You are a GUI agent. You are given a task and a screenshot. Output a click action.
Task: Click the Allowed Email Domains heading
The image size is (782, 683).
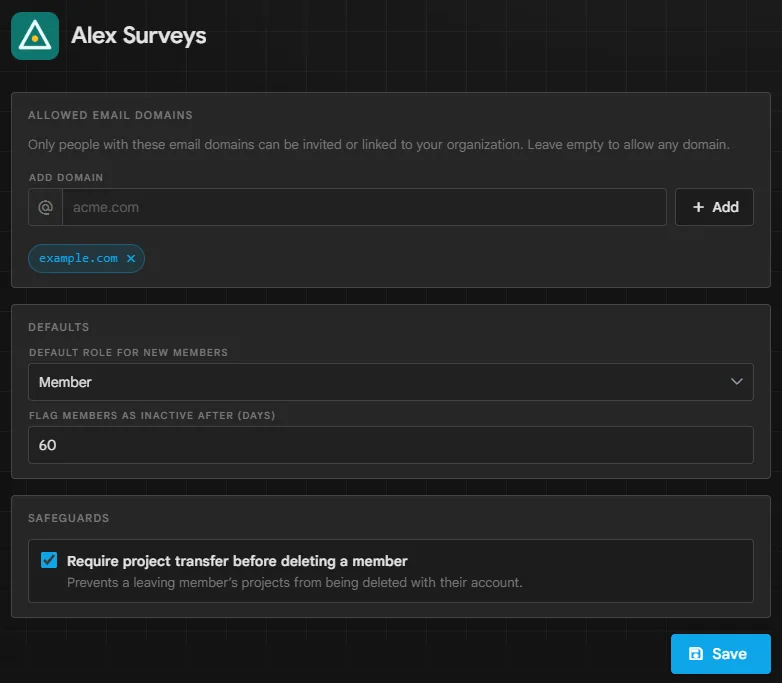pos(110,115)
